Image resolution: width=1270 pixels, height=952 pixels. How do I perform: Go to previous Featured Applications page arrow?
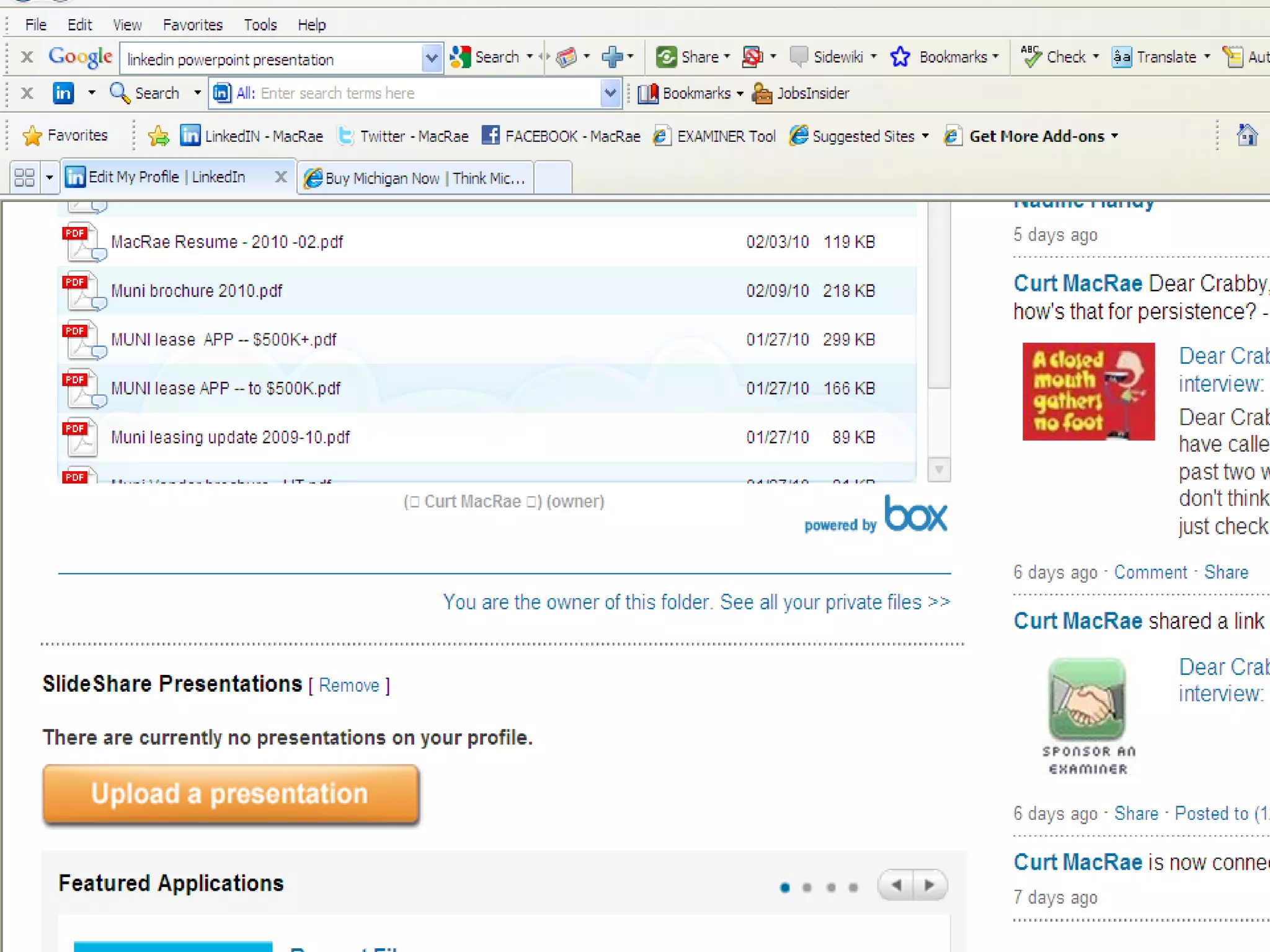pyautogui.click(x=897, y=886)
